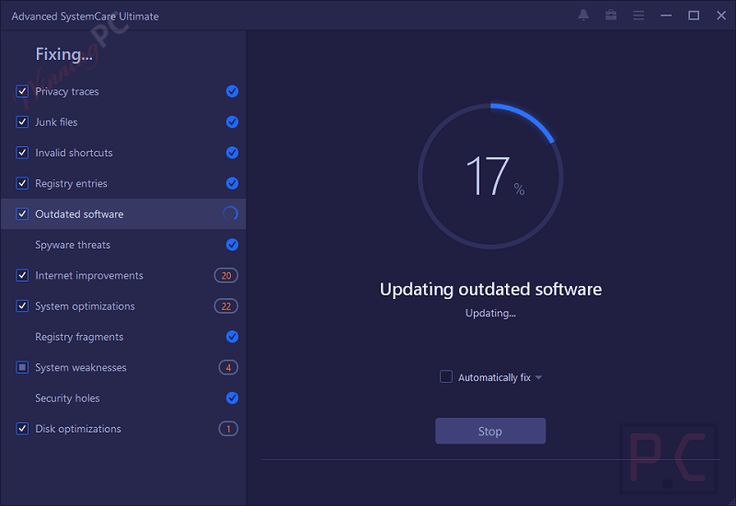The height and width of the screenshot is (506, 736).
Task: Click blue checkmark next to Spyware threats
Action: (x=232, y=245)
